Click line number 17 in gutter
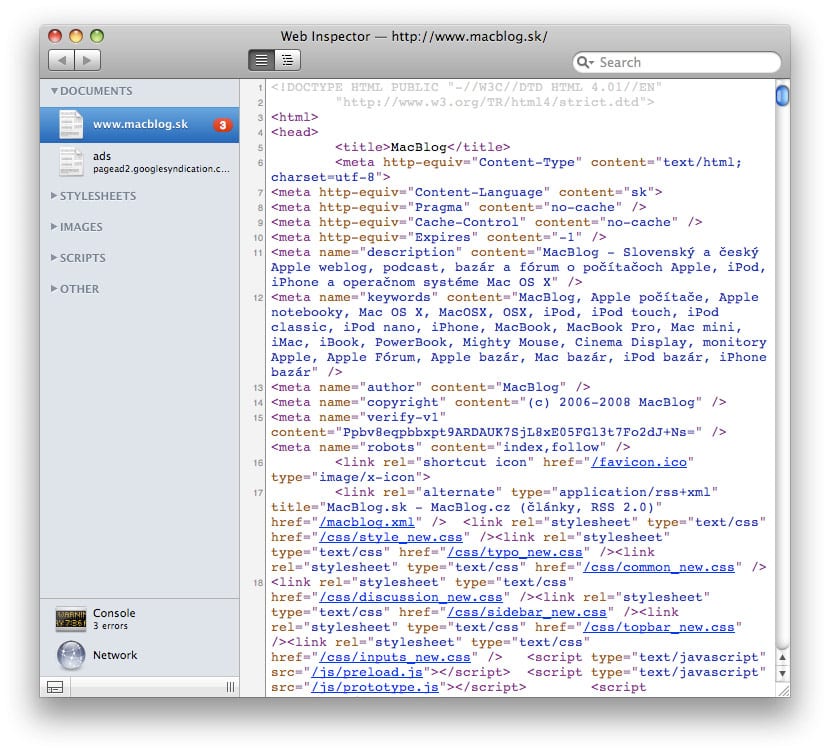The height and width of the screenshot is (752, 830). point(257,493)
